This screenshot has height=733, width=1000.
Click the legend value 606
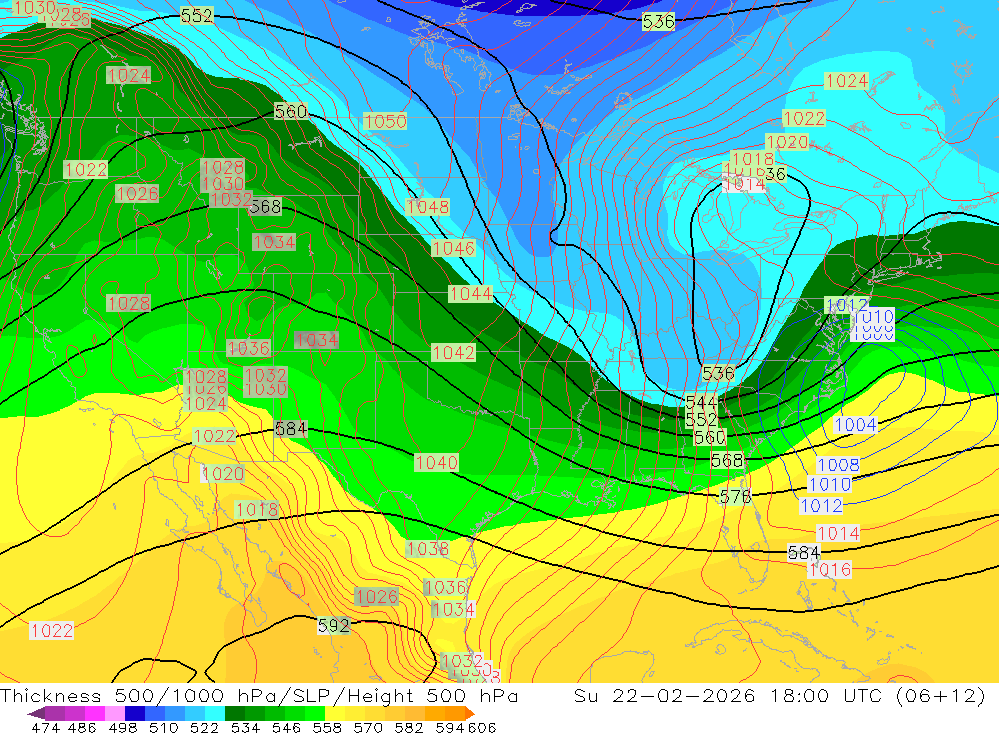482,727
